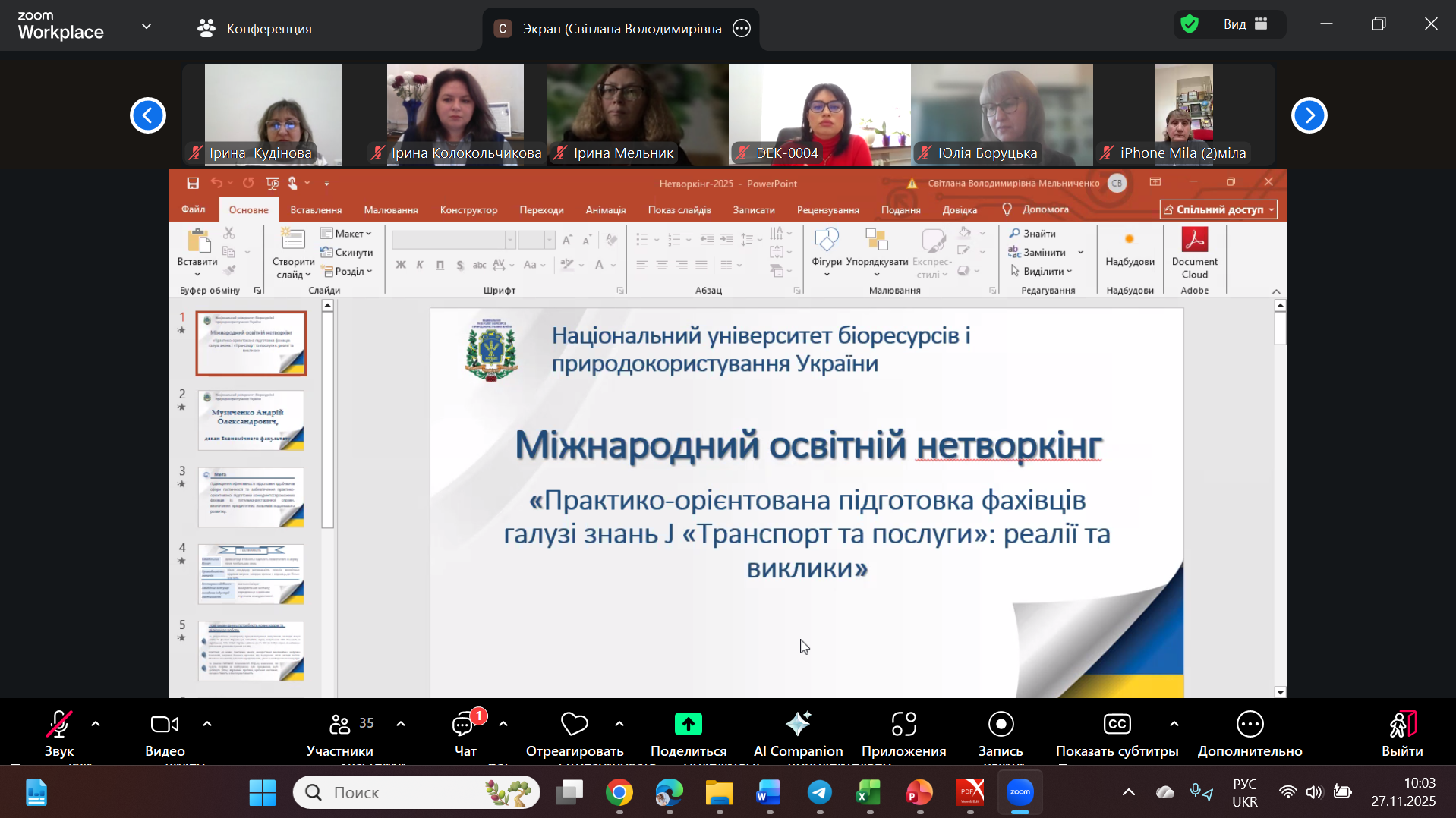Switch to the Conference tab
This screenshot has width=1456, height=818.
click(x=255, y=29)
